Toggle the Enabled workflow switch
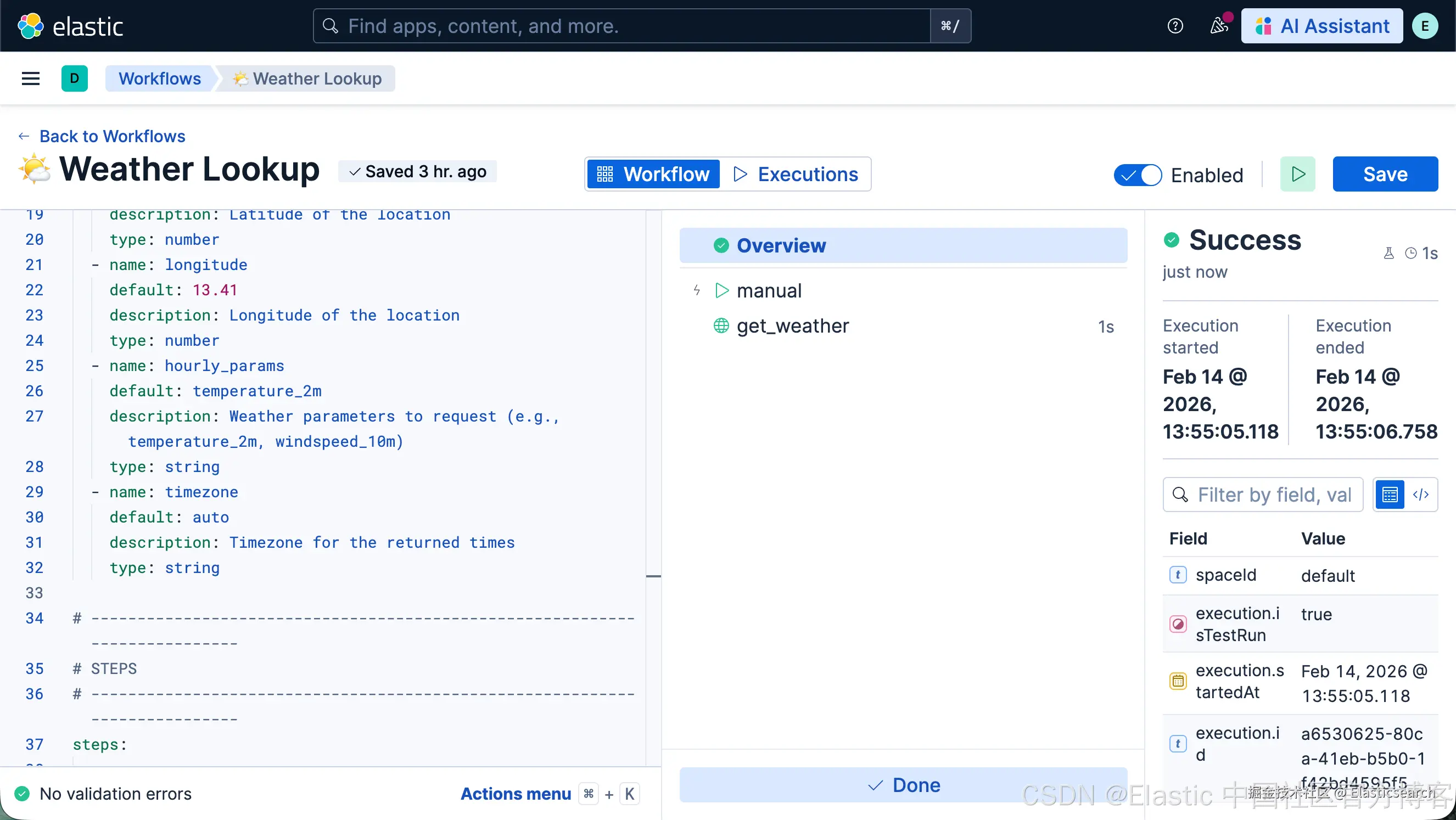 pyautogui.click(x=1137, y=175)
